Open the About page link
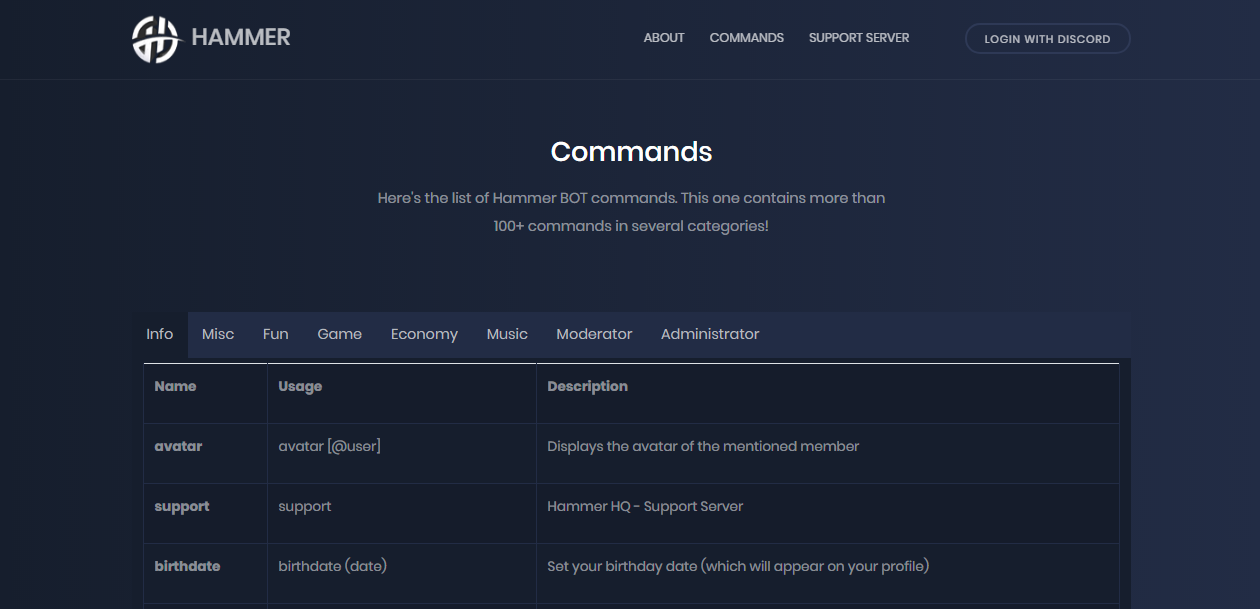 pyautogui.click(x=664, y=38)
